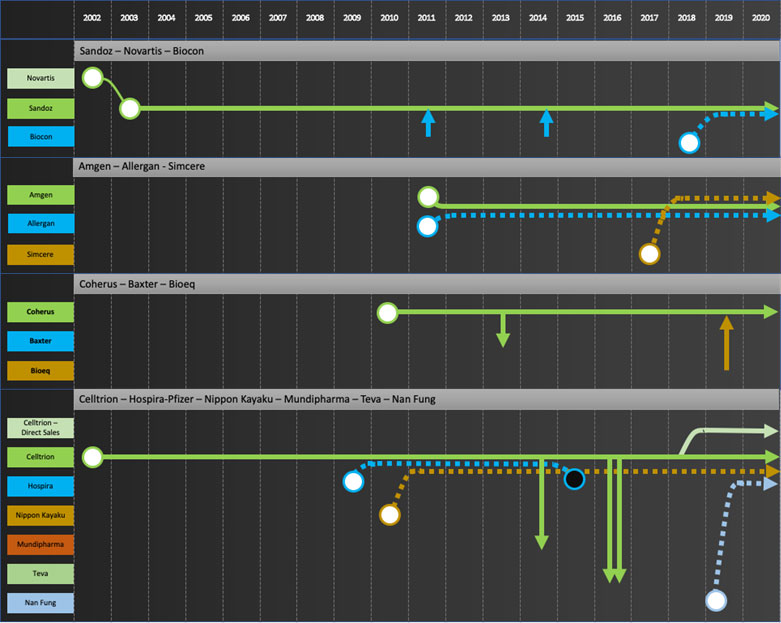Click the 2006 year column header
This screenshot has height=623, width=781.
[241, 18]
